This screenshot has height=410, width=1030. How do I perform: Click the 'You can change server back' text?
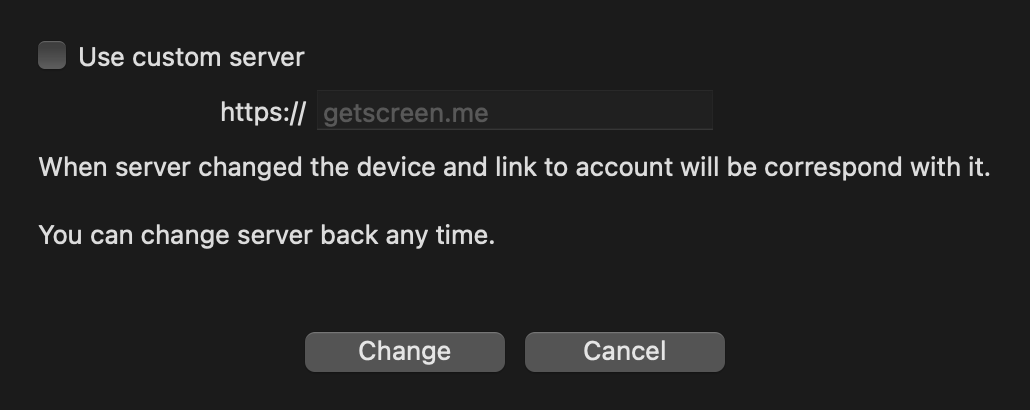(266, 237)
